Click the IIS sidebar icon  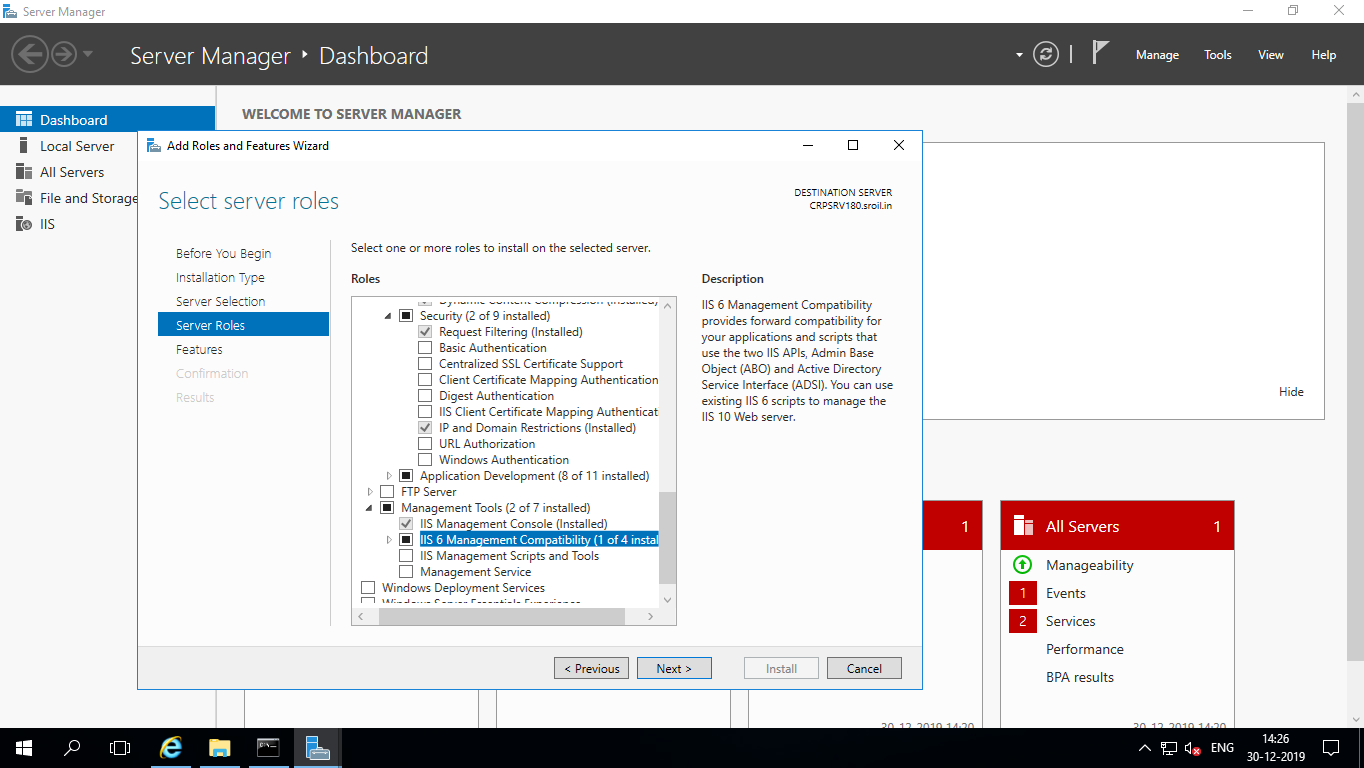23,224
